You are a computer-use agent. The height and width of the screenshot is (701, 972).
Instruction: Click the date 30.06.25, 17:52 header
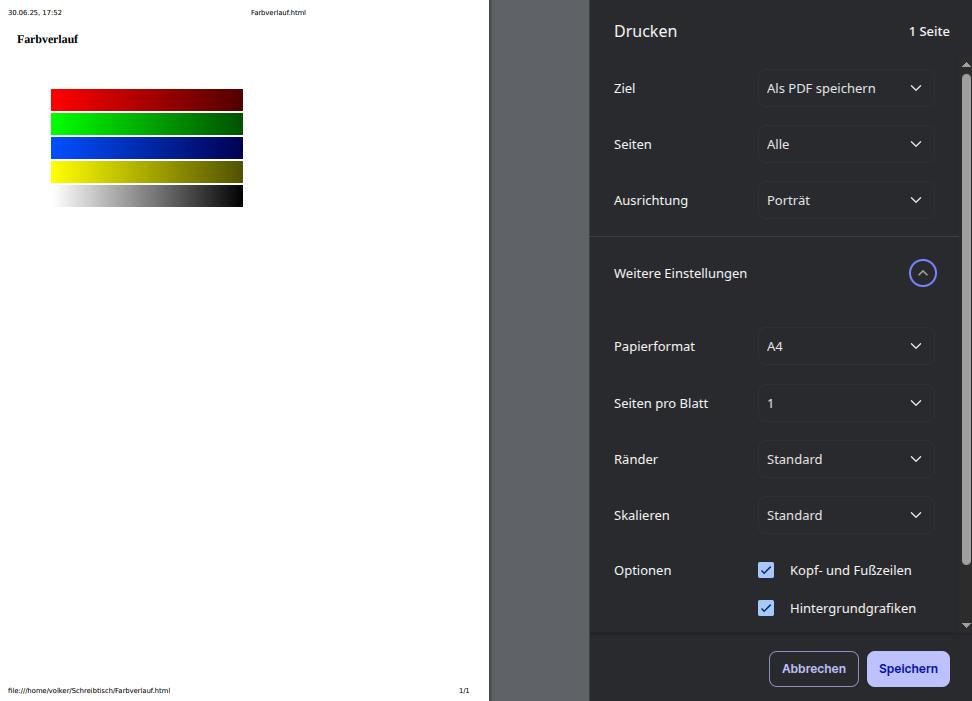[x=35, y=12]
